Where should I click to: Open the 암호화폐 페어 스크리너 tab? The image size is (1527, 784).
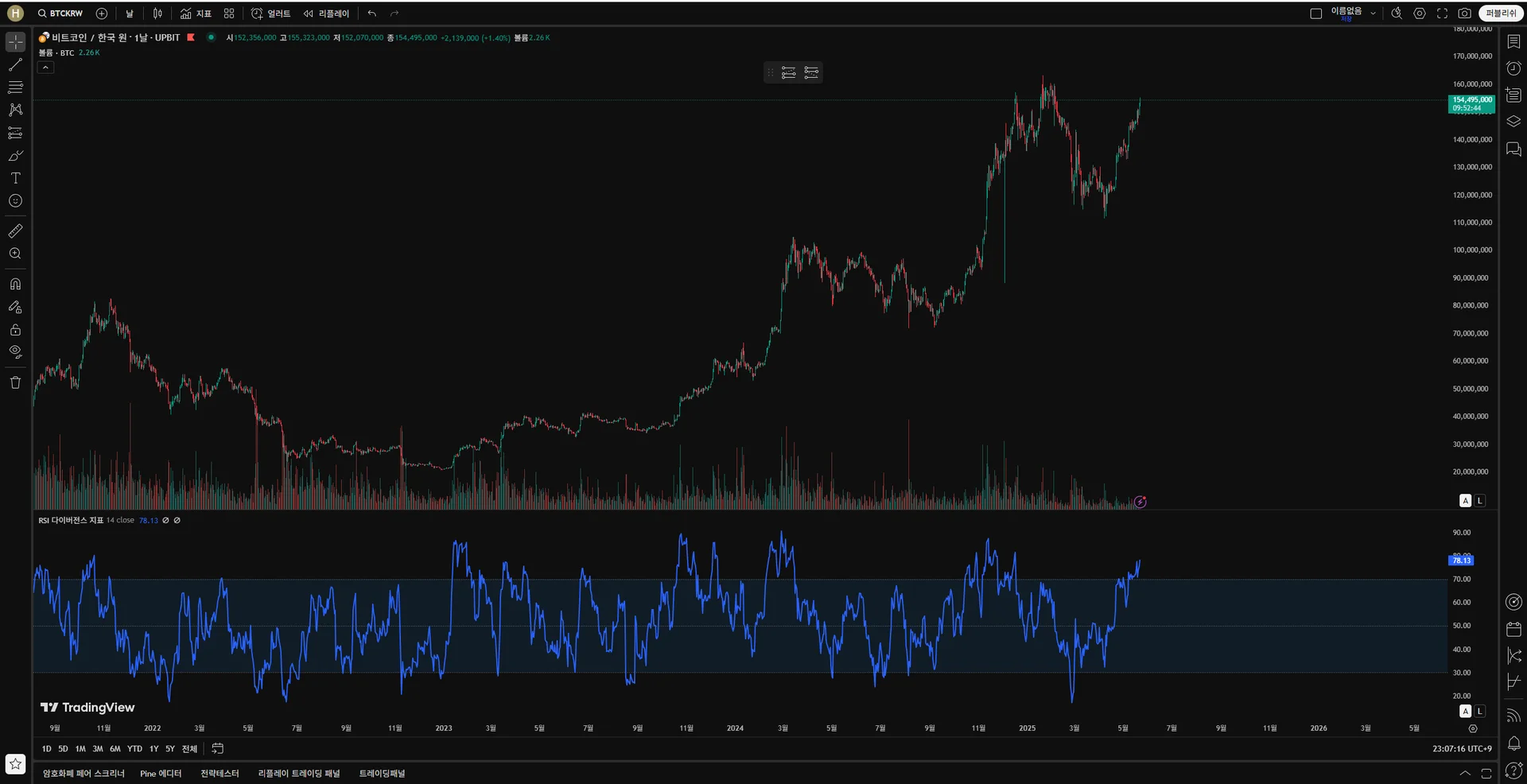(x=84, y=774)
